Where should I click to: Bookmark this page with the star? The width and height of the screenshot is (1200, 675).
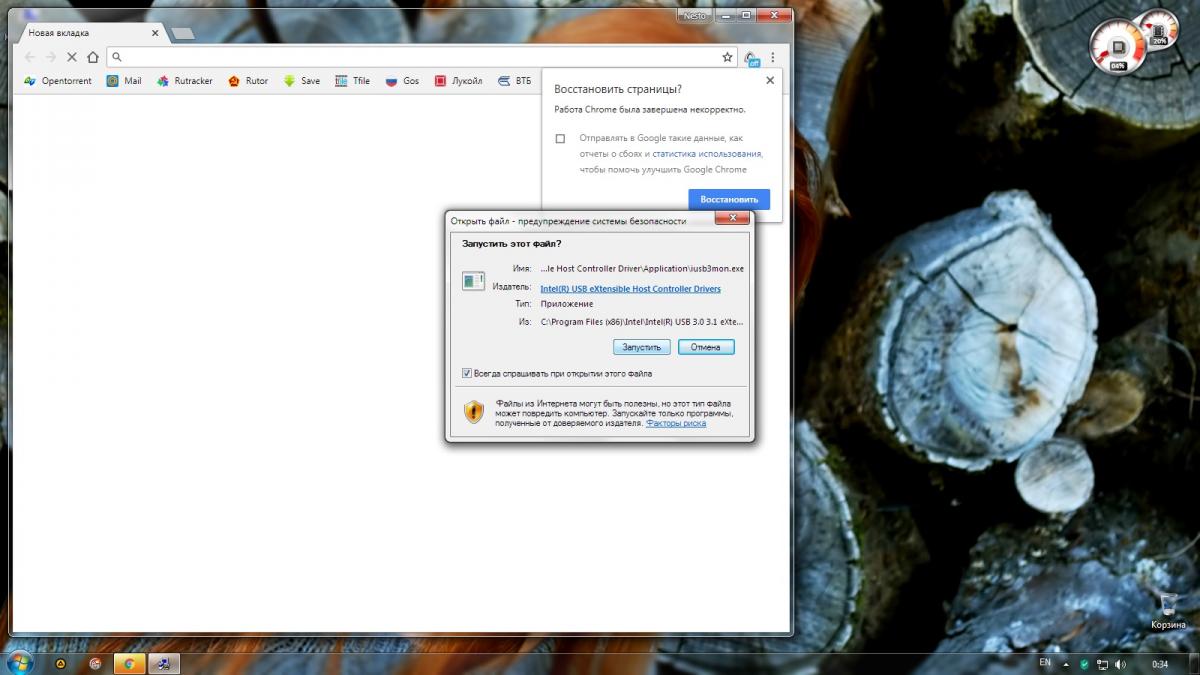pyautogui.click(x=727, y=57)
